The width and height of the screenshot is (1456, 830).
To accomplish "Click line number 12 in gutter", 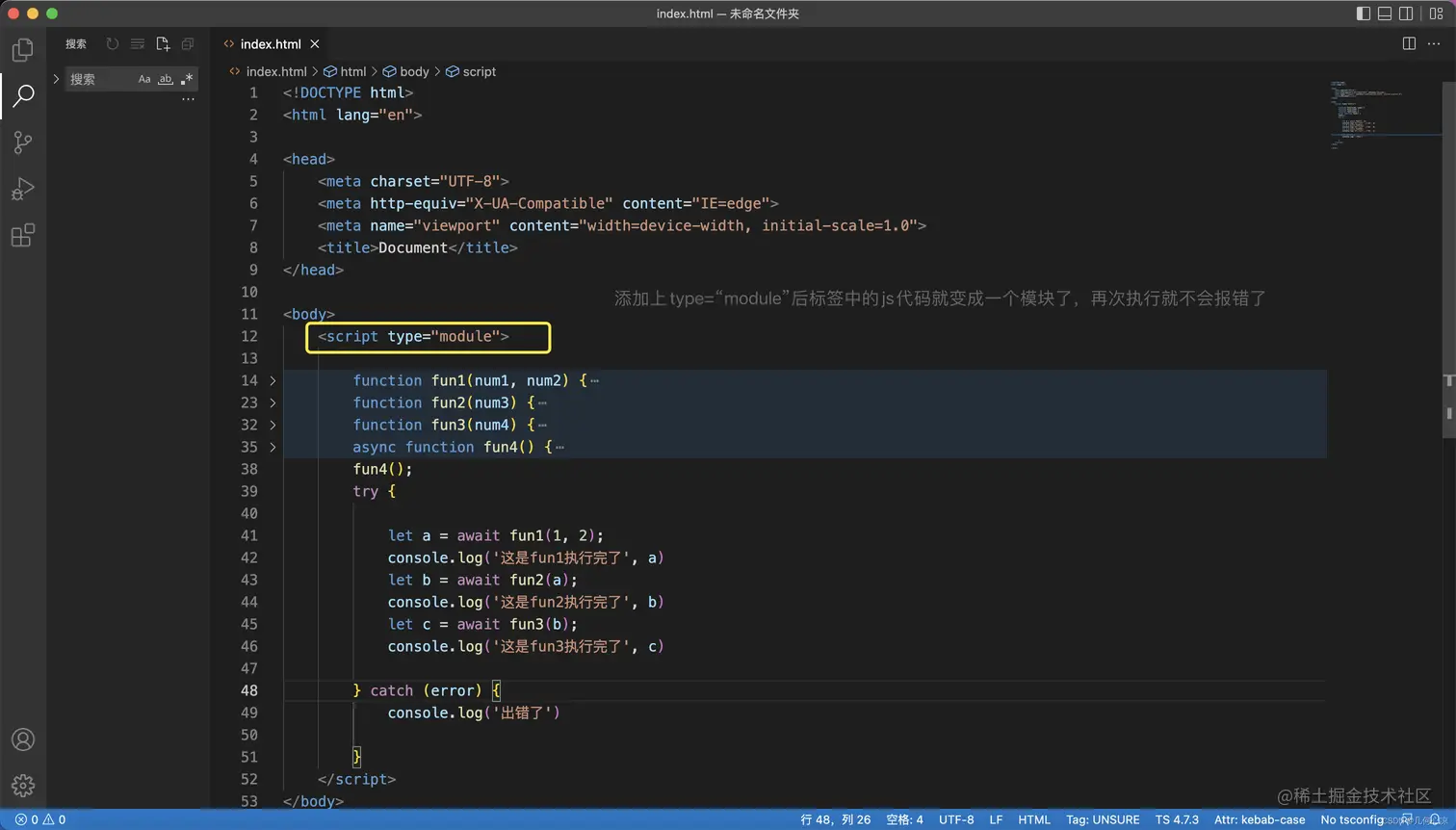I will 249,336.
